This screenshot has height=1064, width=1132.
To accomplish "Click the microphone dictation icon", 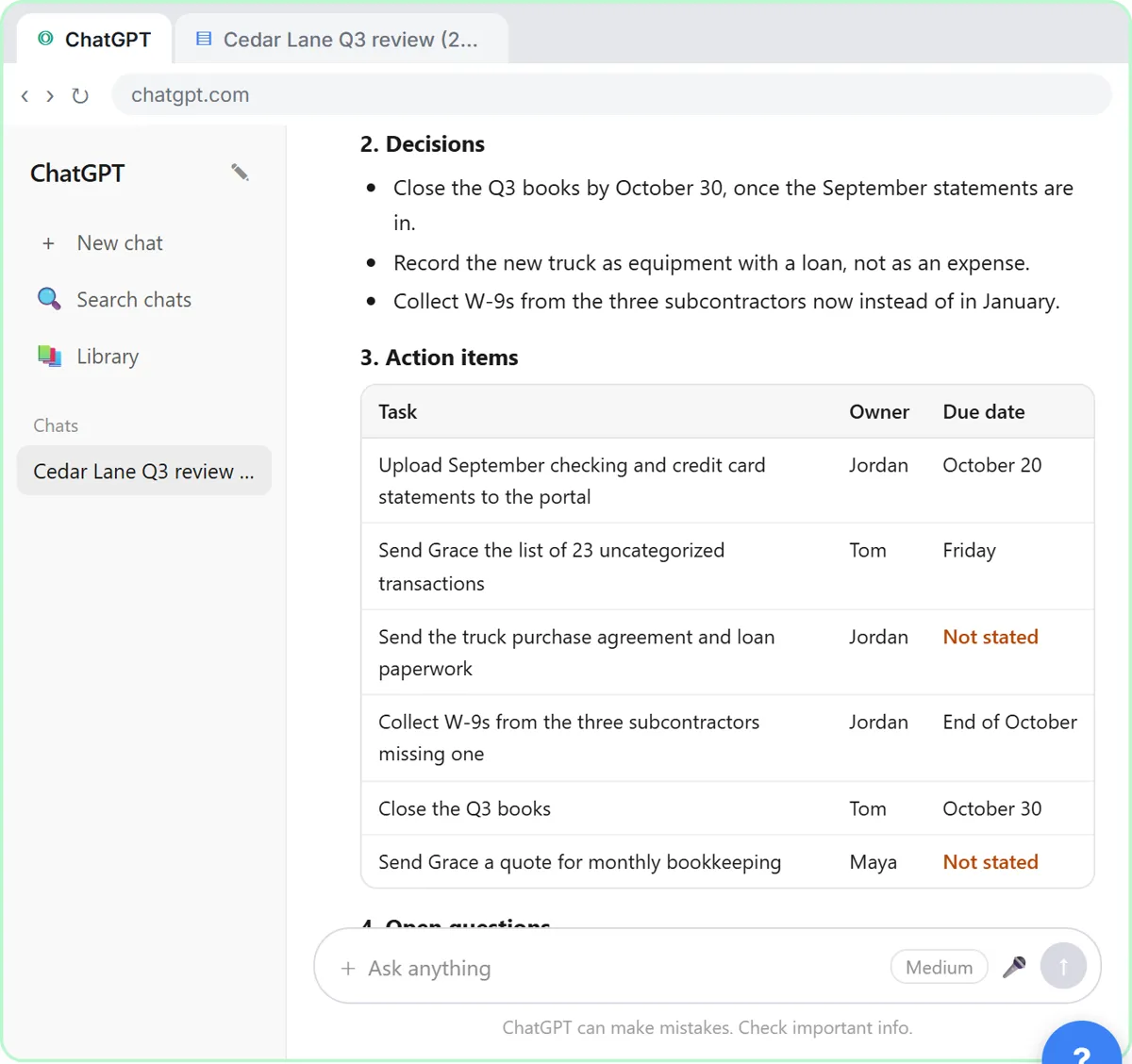I will point(1014,967).
